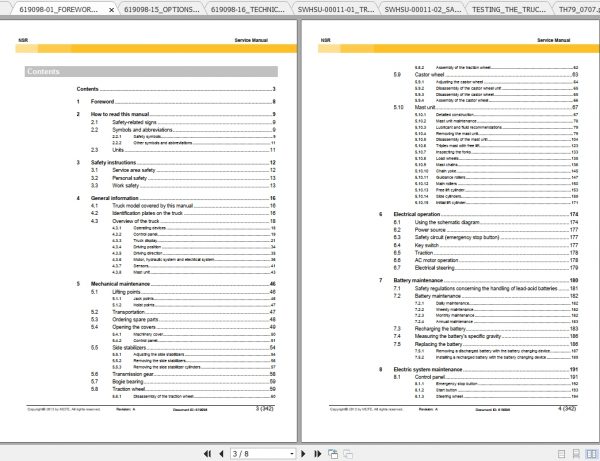Viewport: 600px width, 461px height.
Task: Click the Lifting points entry 5.1
Action: coord(183,292)
